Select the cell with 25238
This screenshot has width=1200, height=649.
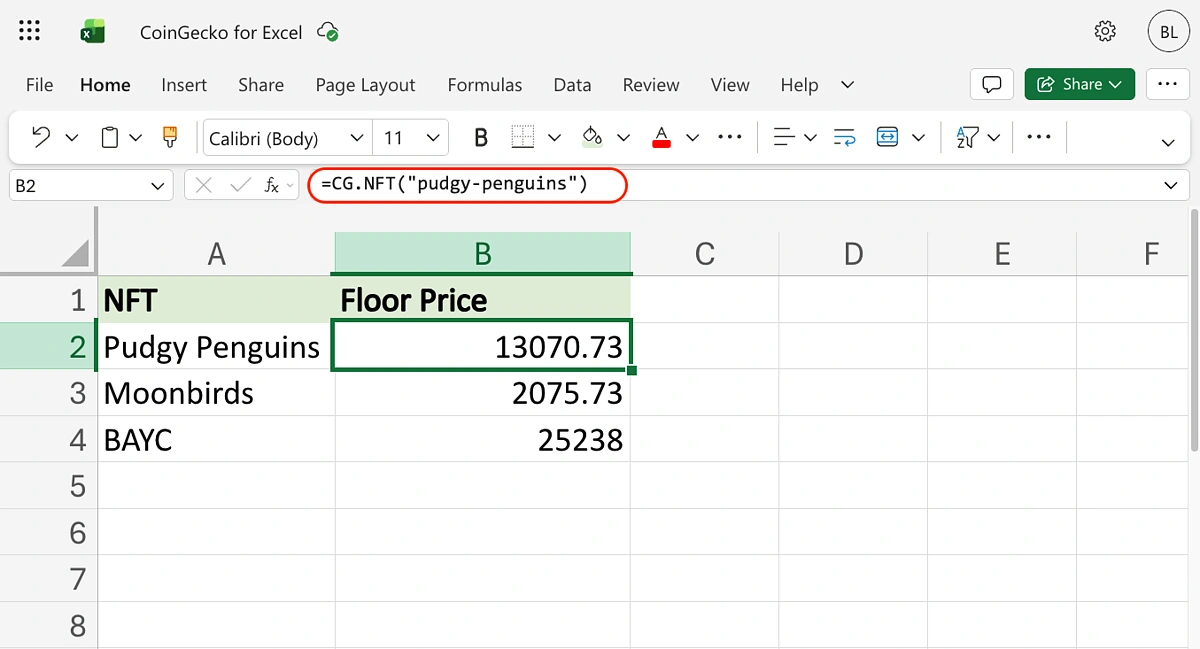483,440
